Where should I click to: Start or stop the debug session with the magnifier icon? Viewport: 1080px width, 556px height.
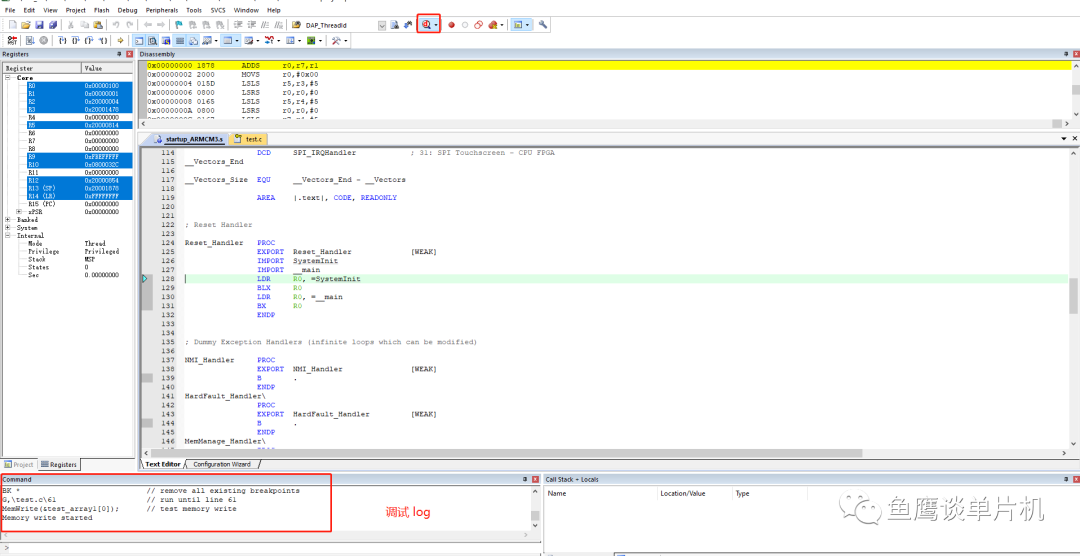(x=426, y=25)
